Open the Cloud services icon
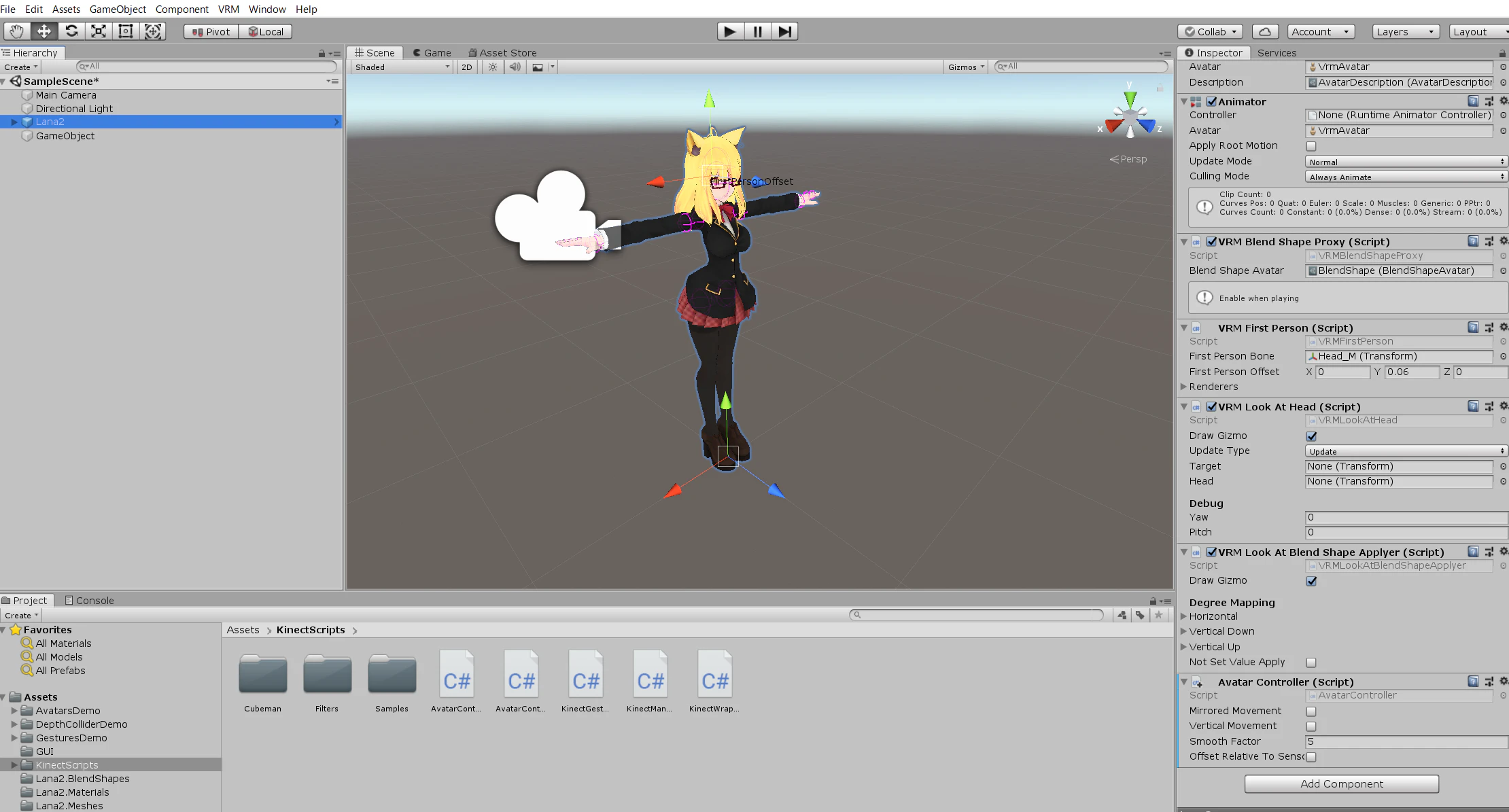The image size is (1509, 812). (1265, 32)
